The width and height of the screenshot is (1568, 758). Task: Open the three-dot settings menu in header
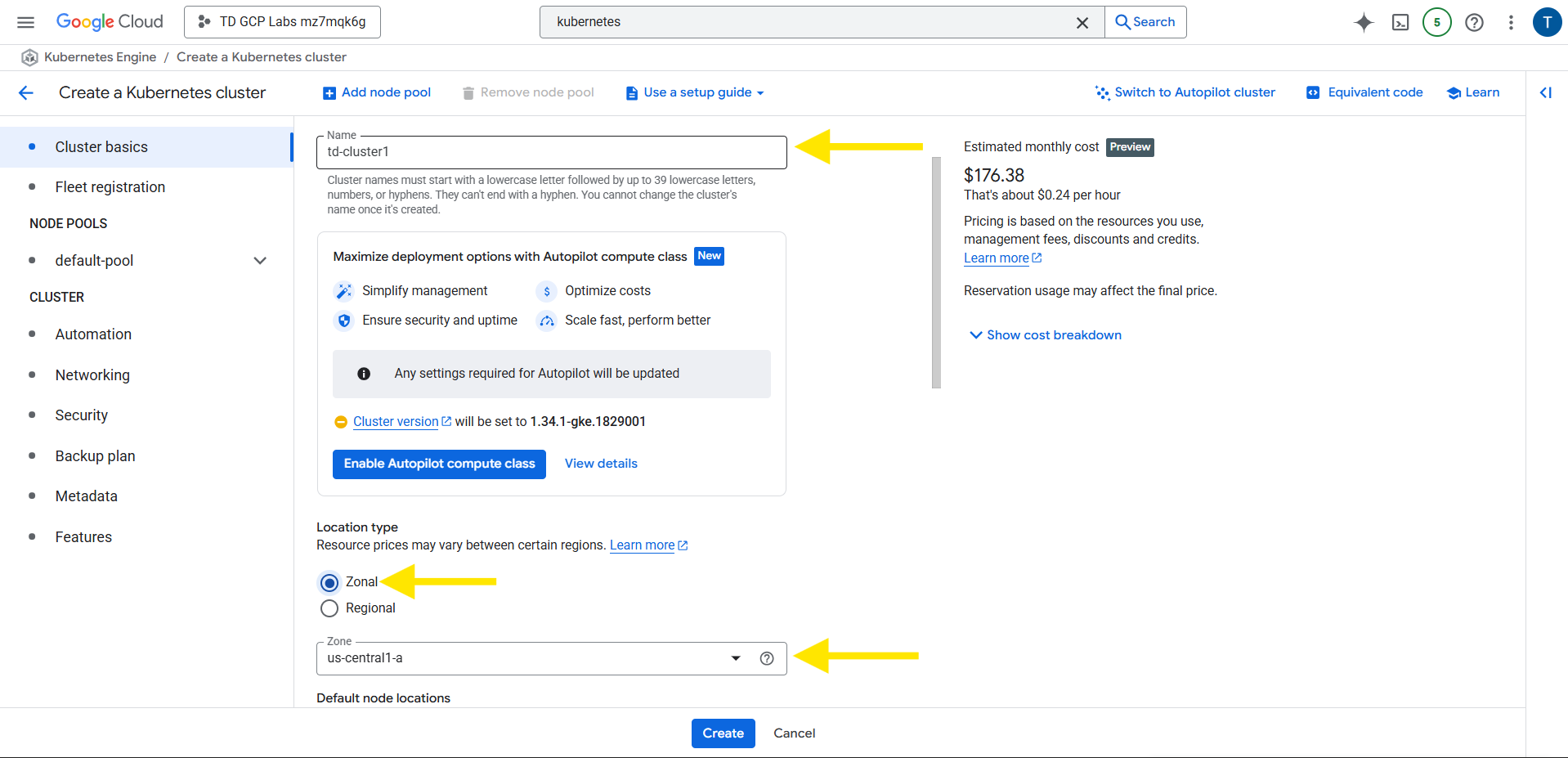(x=1511, y=22)
